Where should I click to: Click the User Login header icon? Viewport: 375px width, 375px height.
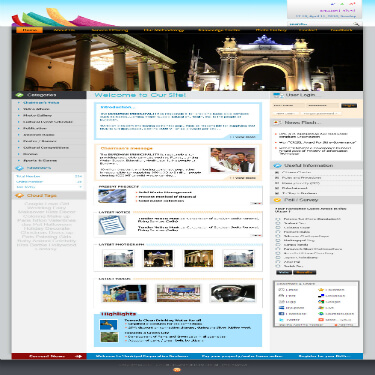tap(278, 95)
